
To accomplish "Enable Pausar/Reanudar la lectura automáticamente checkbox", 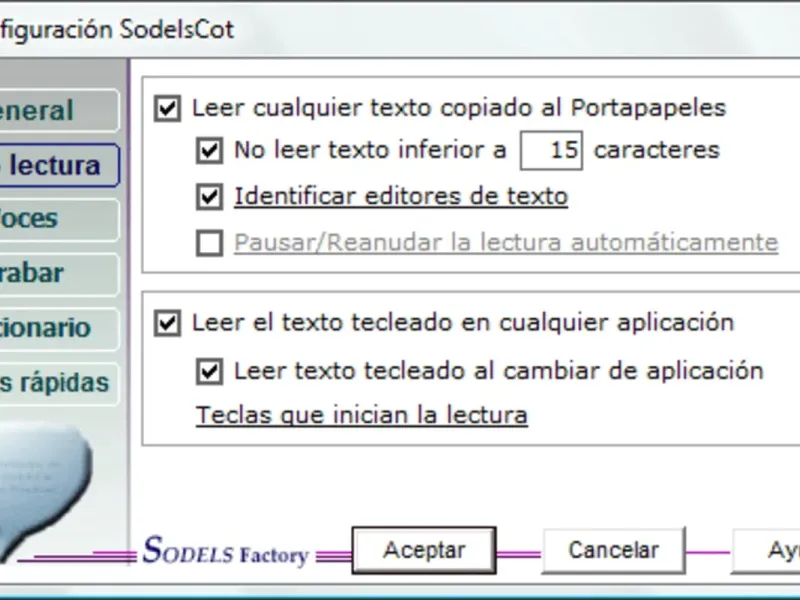I will click(209, 242).
